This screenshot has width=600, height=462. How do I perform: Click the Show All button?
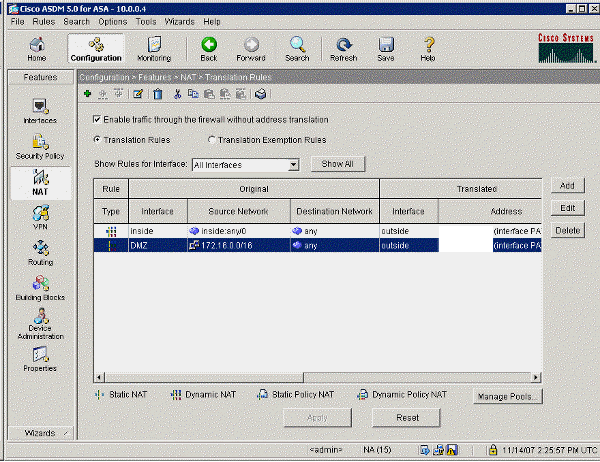pyautogui.click(x=338, y=164)
